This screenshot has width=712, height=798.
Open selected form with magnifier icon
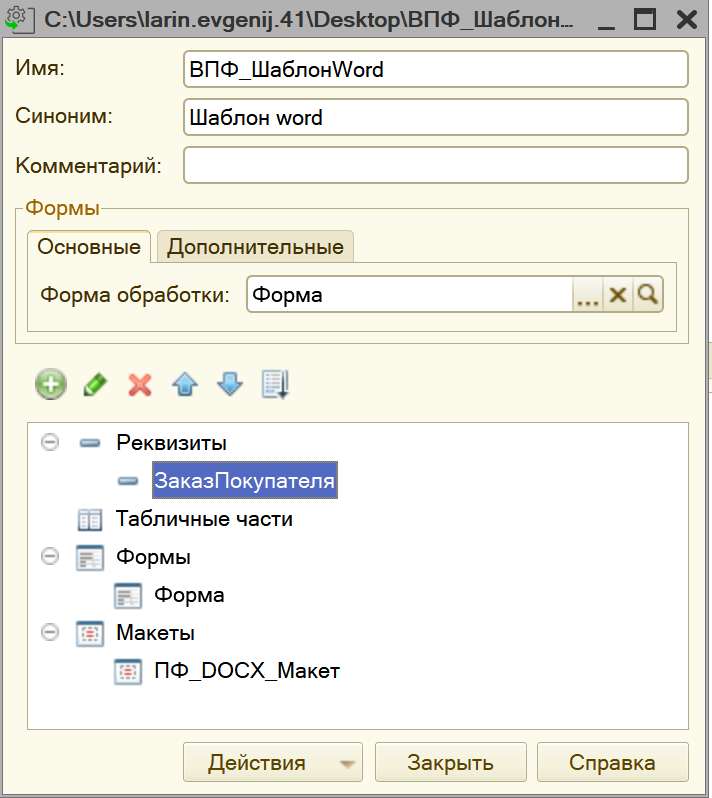click(x=647, y=294)
